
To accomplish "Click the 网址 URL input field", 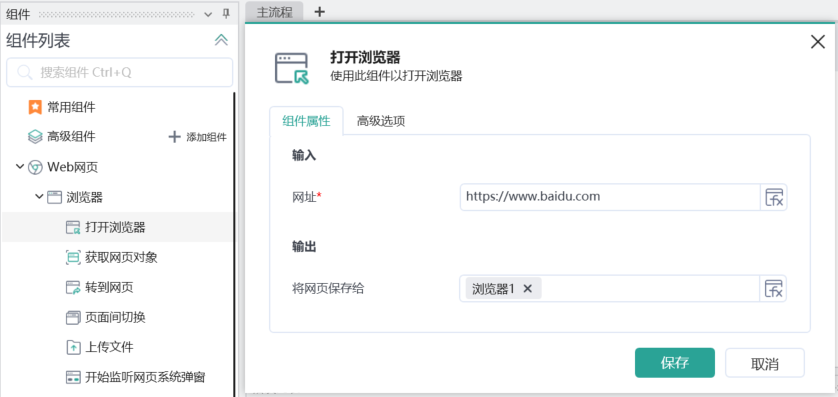I will (x=610, y=197).
